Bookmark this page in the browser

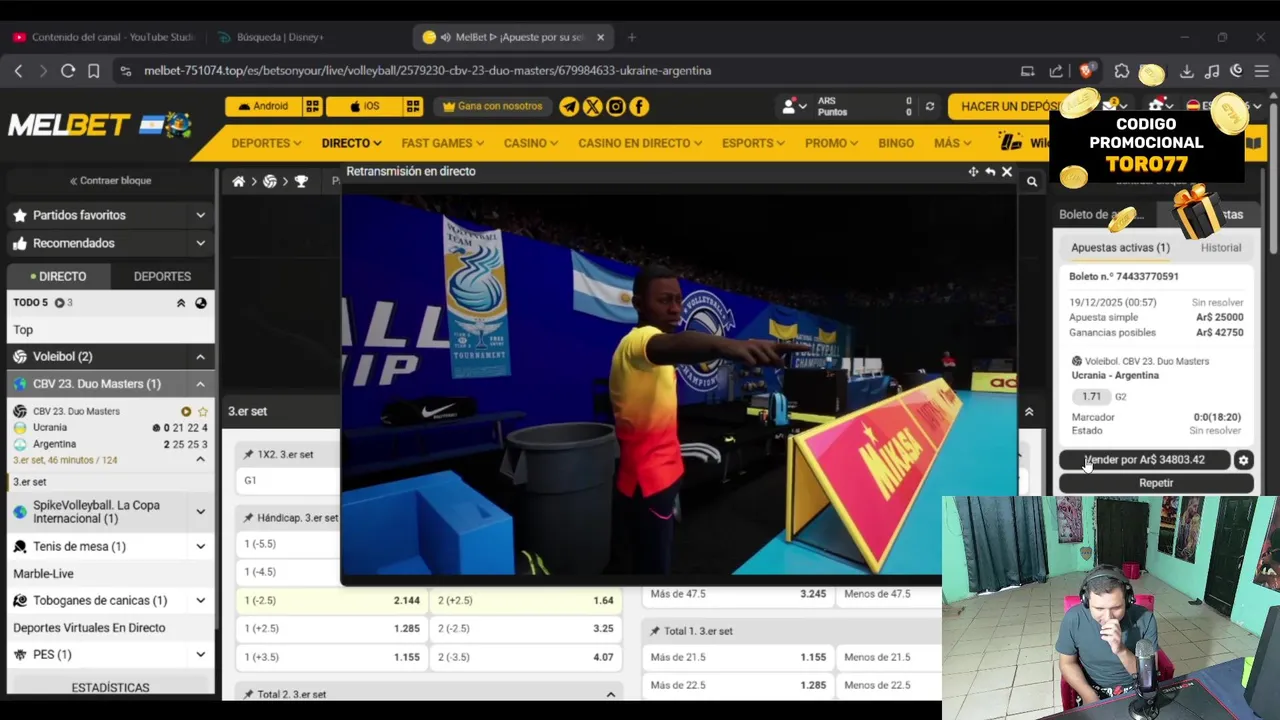pyautogui.click(x=93, y=71)
